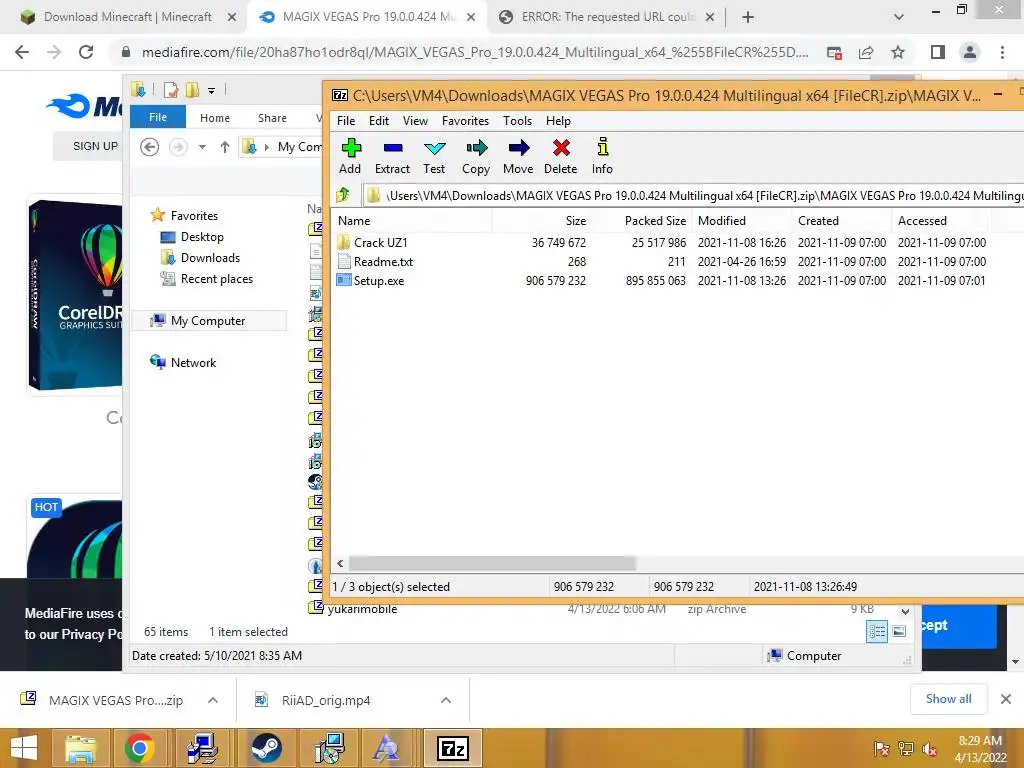Viewport: 1024px width, 768px height.
Task: Click the Explorer Forward navigation arrow
Action: [178, 147]
